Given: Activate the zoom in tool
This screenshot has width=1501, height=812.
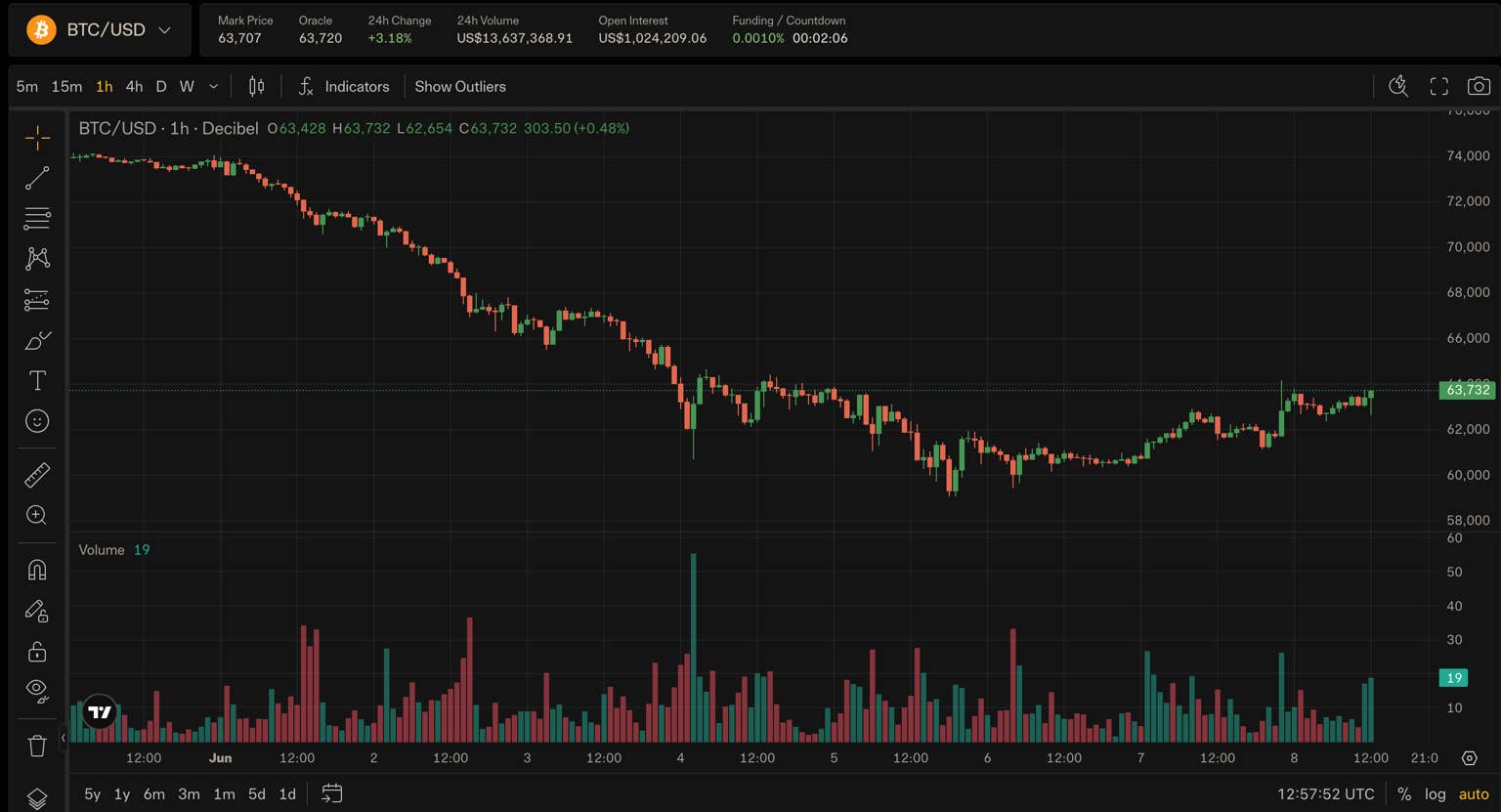Looking at the screenshot, I should pyautogui.click(x=37, y=515).
